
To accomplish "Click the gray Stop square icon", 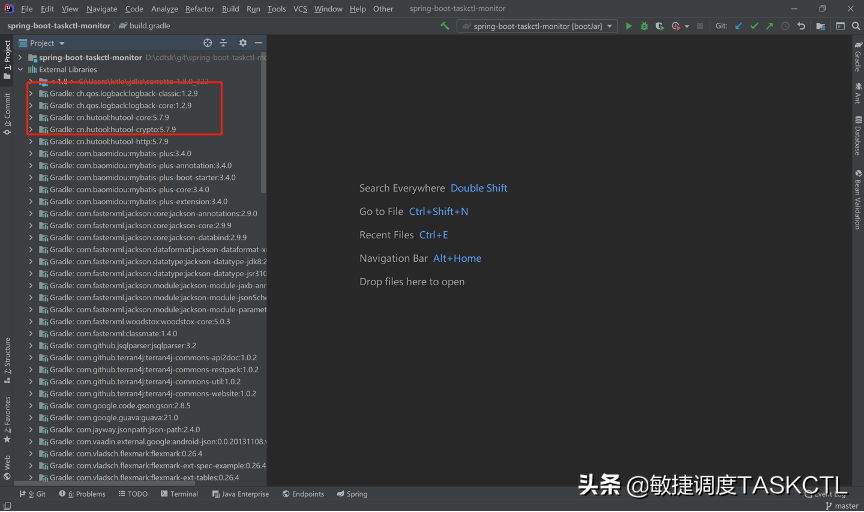I will point(700,26).
